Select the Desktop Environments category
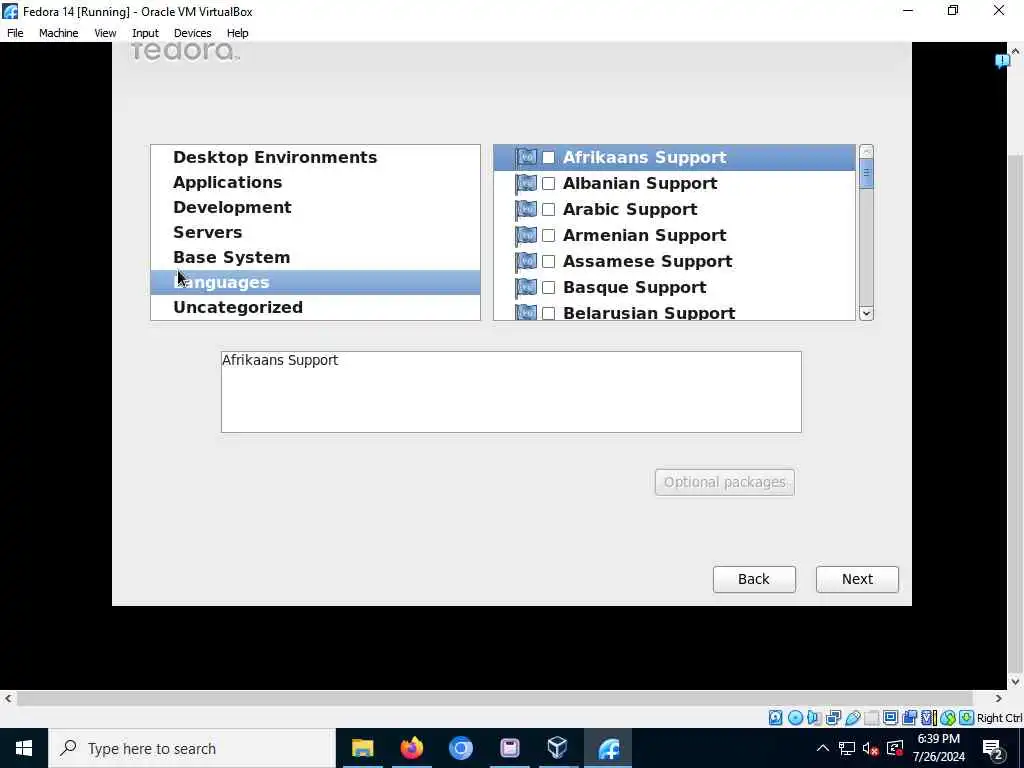The width and height of the screenshot is (1024, 768). 315,157
